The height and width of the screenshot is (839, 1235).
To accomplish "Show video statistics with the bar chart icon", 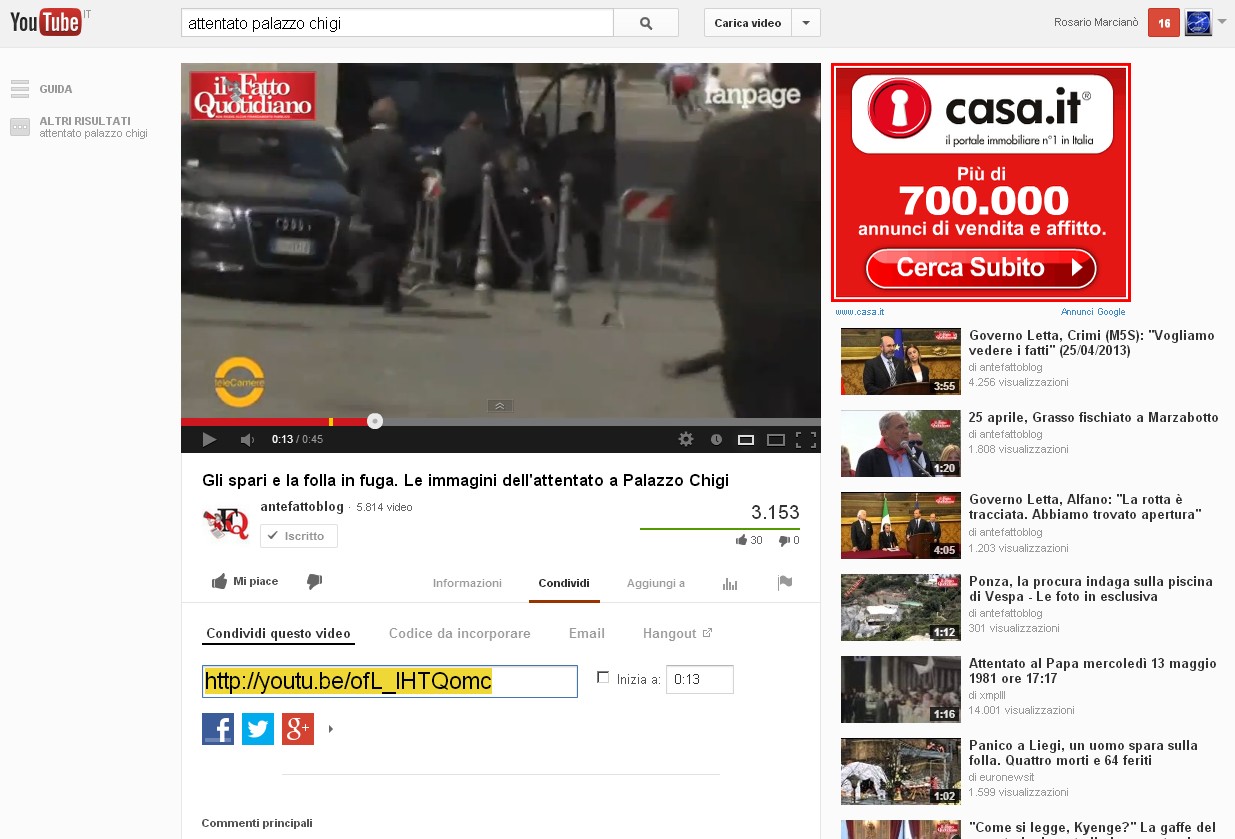I will 730,584.
